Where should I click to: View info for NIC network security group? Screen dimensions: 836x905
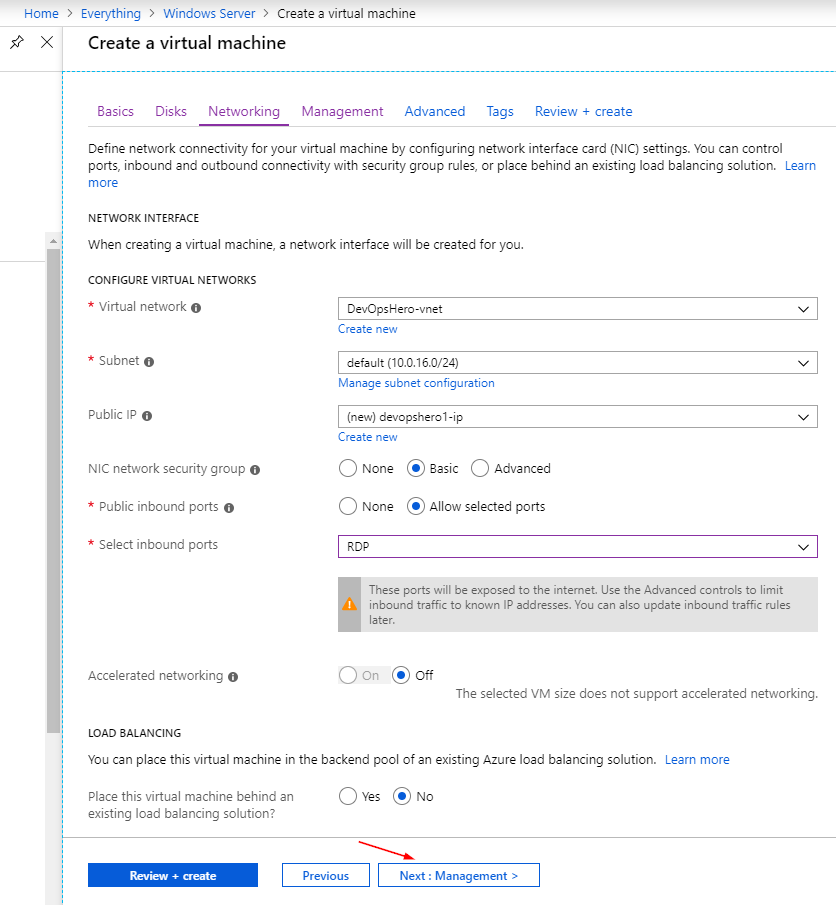255,470
